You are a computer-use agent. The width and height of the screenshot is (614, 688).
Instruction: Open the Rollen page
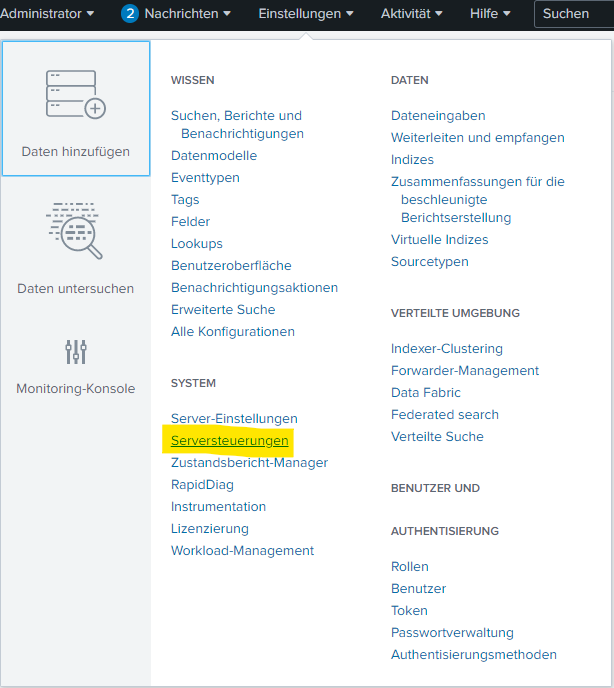(409, 567)
